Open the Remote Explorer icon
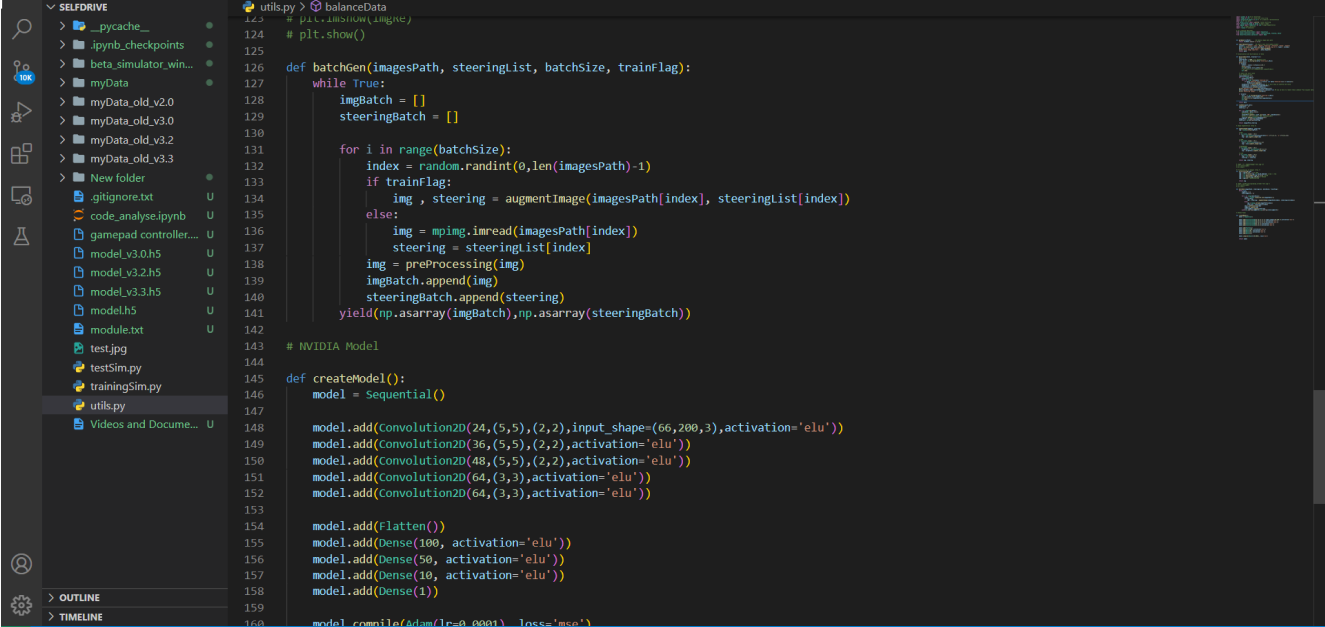 [21, 195]
